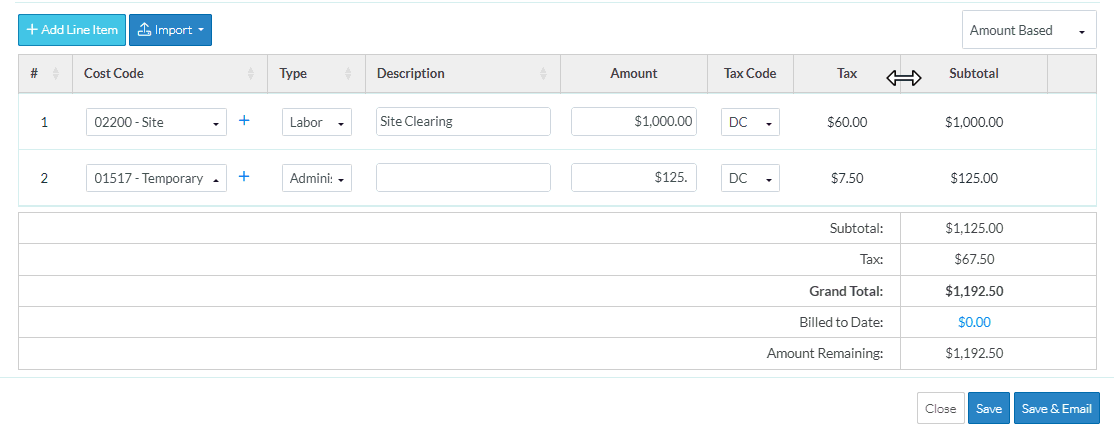
Task: Open the $0.00 Billed to Date link
Action: (x=973, y=322)
